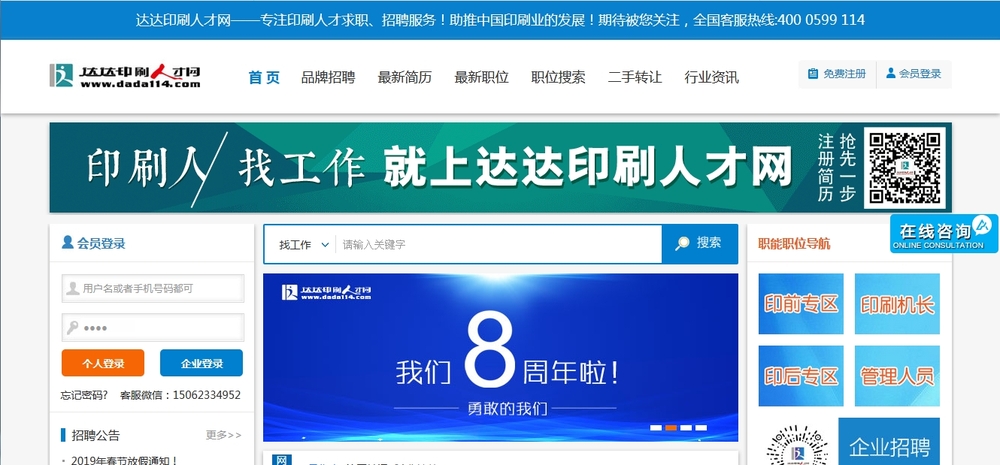Click the top hotline announcement text
The height and width of the screenshot is (465, 1000).
click(x=500, y=20)
